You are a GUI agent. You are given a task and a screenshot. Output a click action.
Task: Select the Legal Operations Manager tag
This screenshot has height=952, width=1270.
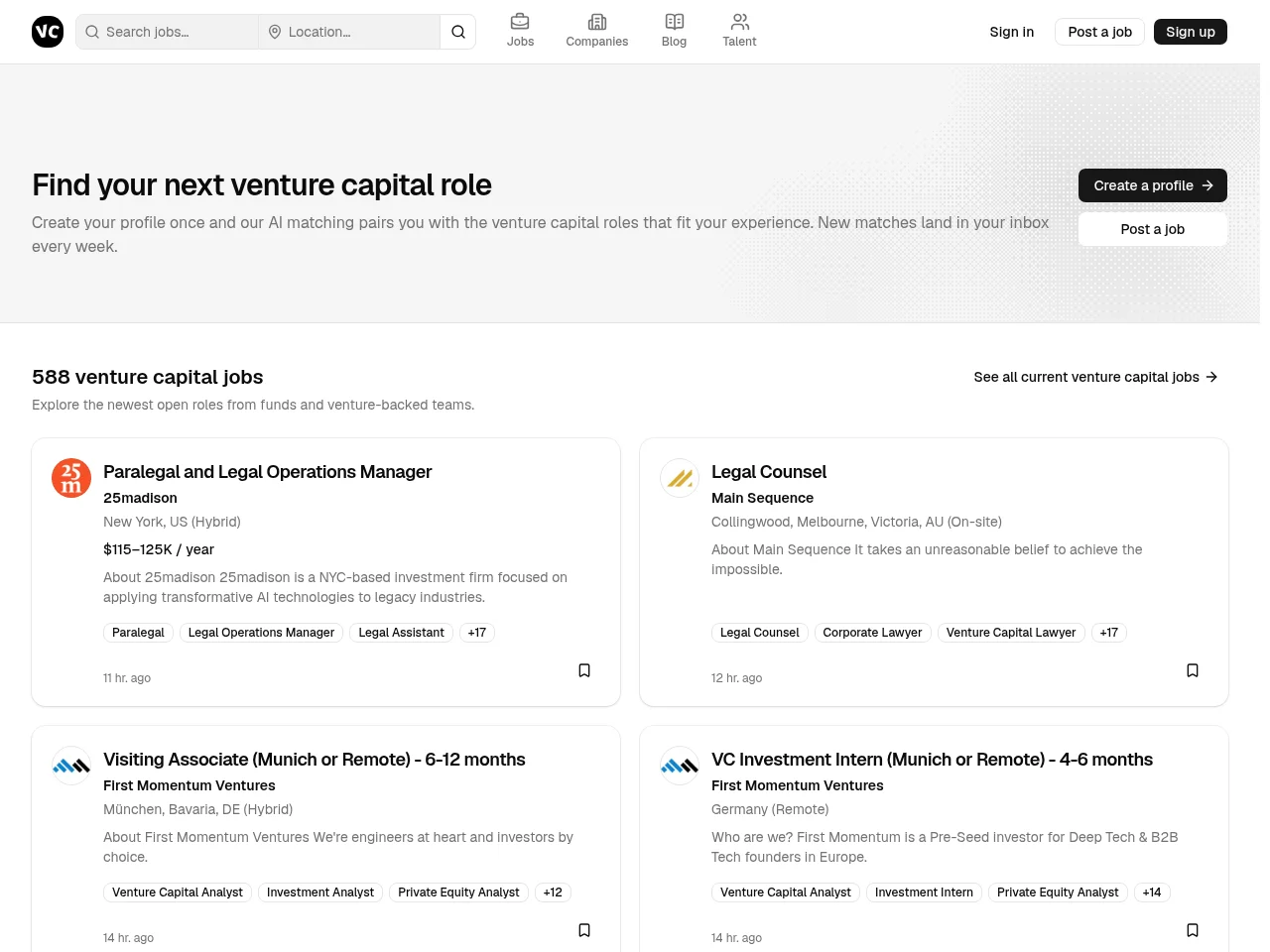(261, 633)
